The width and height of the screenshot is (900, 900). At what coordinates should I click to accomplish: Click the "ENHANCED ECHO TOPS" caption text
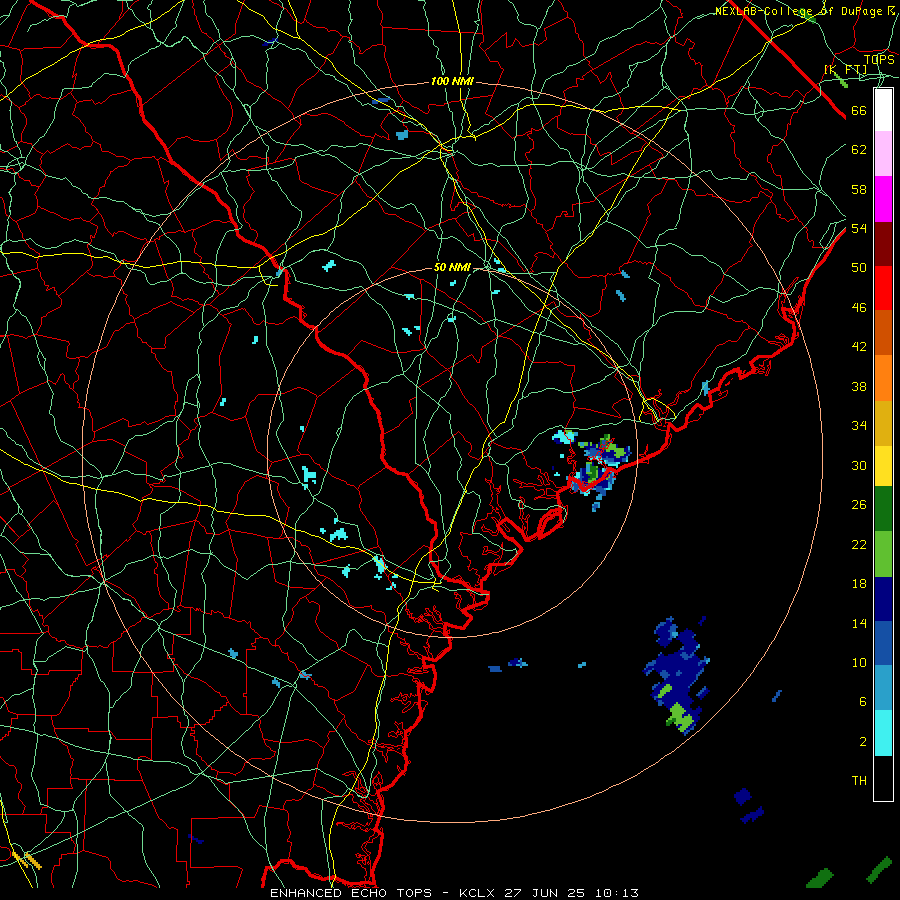click(351, 893)
